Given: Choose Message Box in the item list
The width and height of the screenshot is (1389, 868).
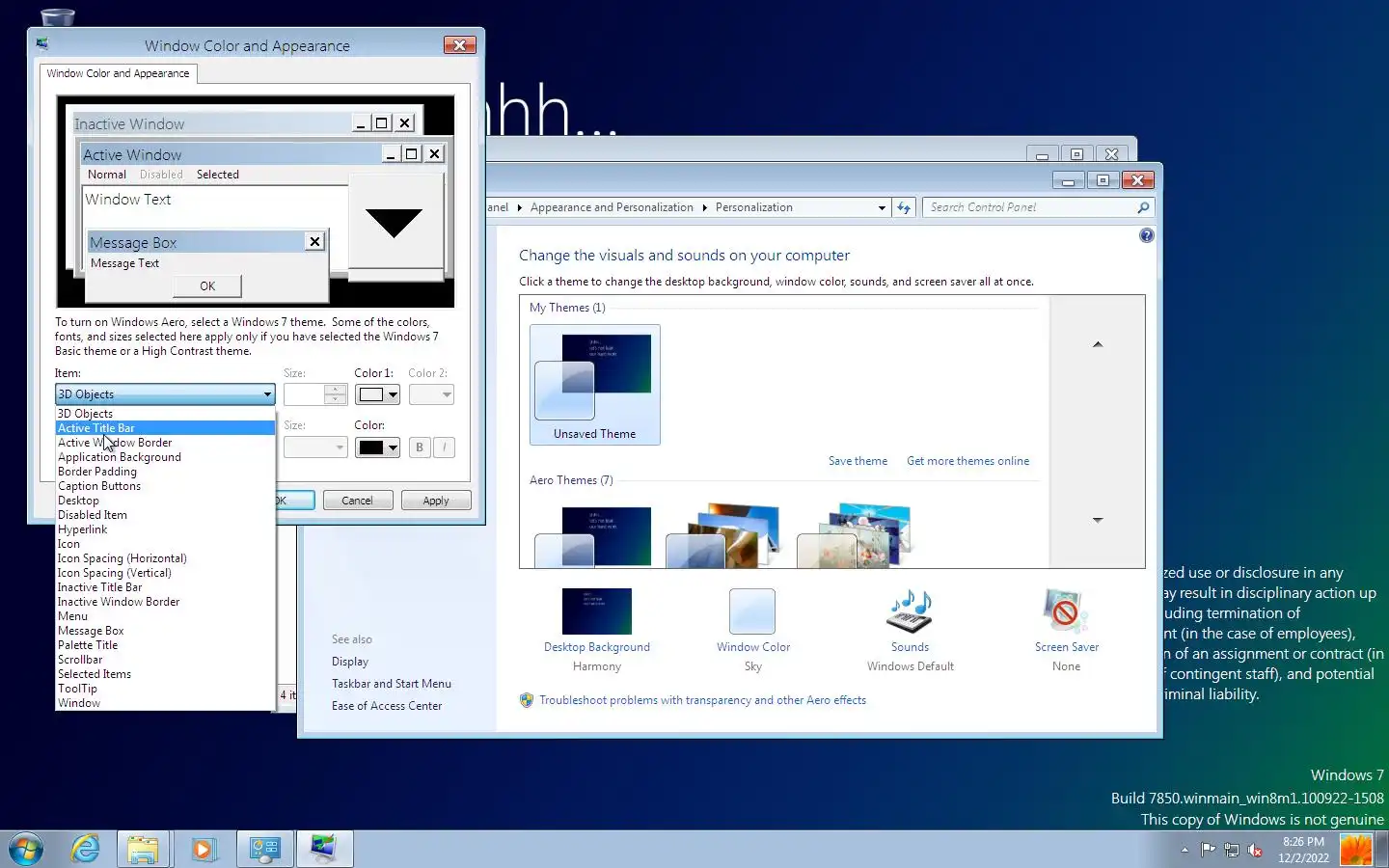Looking at the screenshot, I should tap(165, 631).
